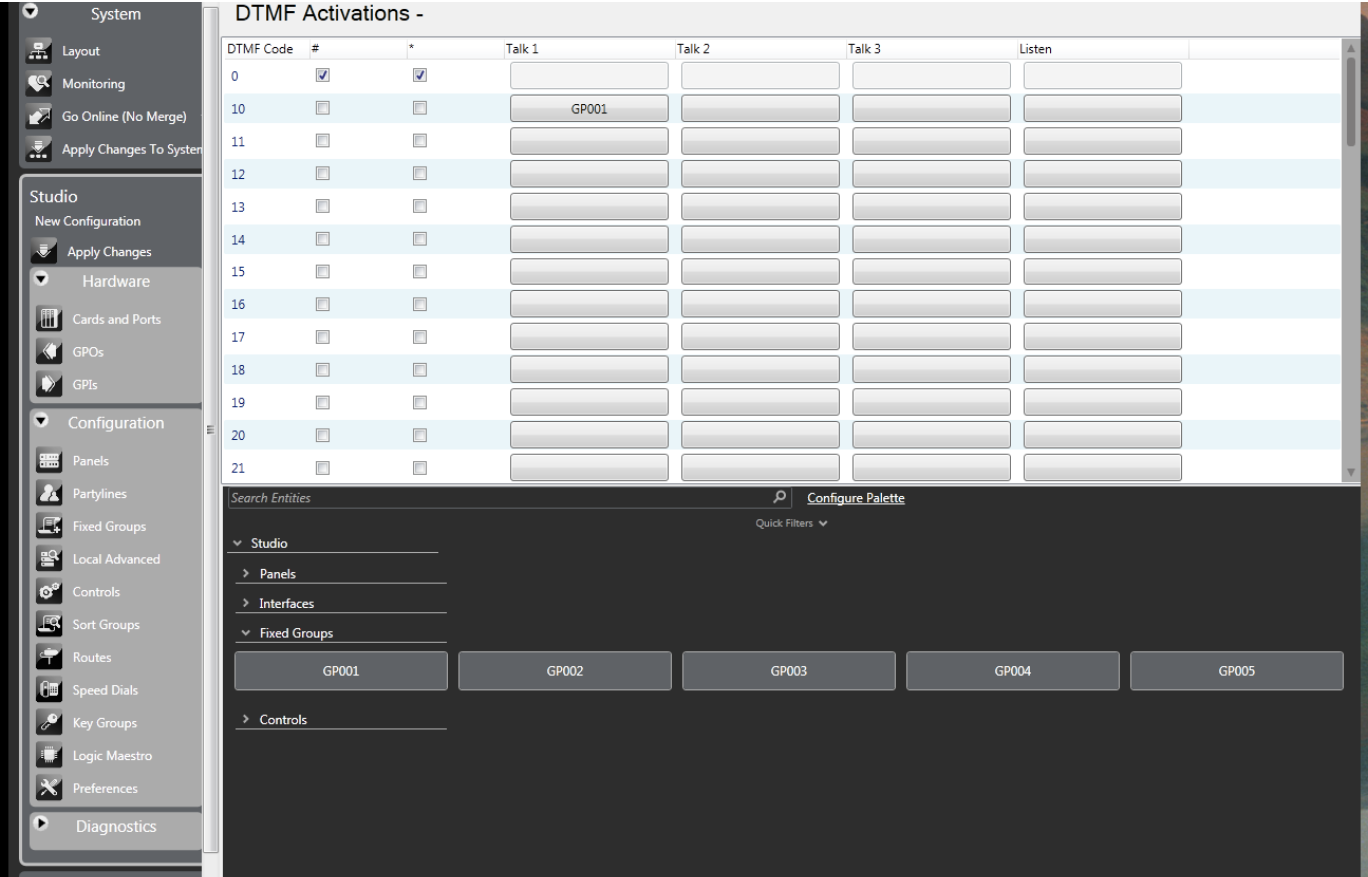
Task: Open Cards and Ports icon
Action: click(x=44, y=319)
